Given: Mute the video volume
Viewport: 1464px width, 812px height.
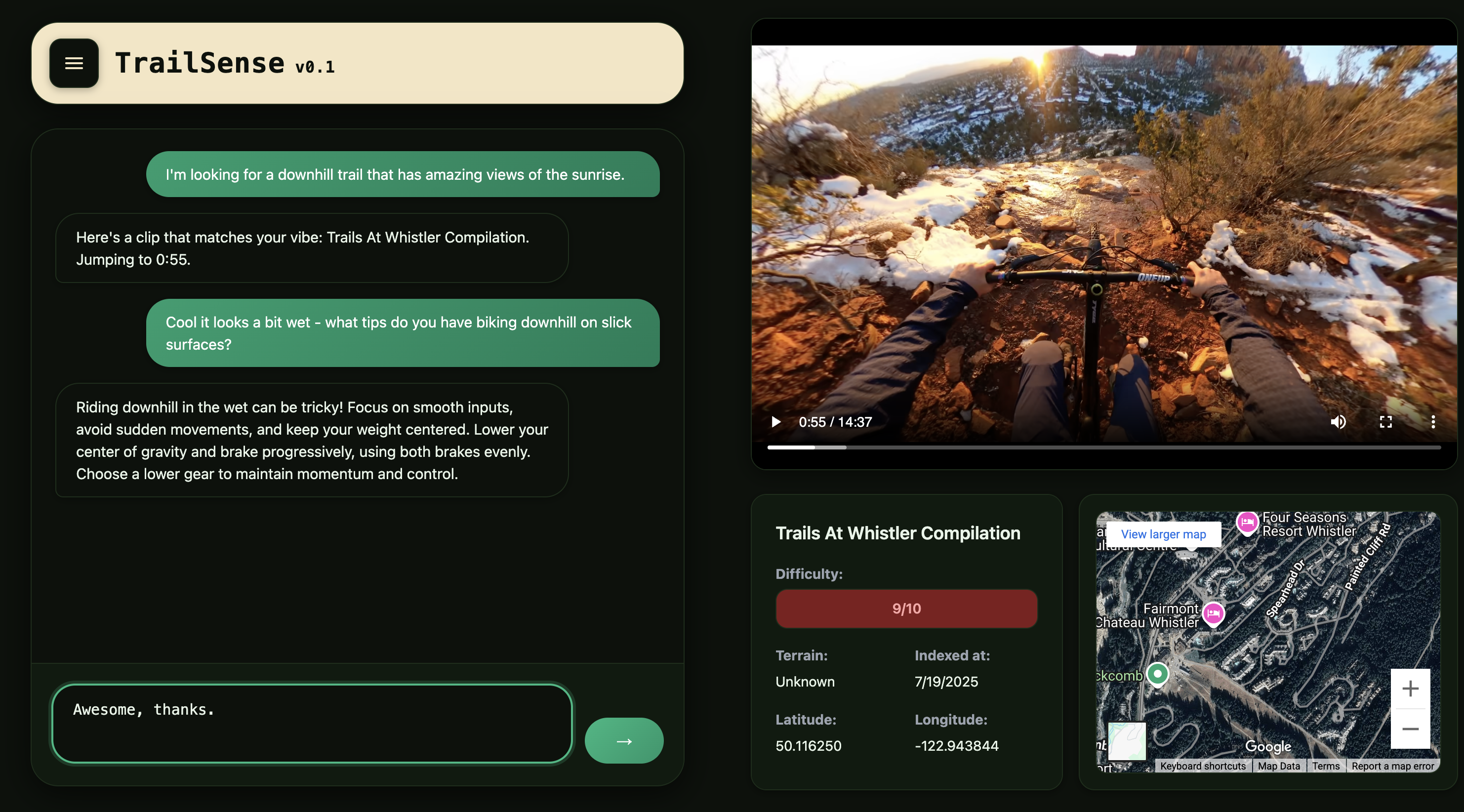Looking at the screenshot, I should click(x=1338, y=422).
